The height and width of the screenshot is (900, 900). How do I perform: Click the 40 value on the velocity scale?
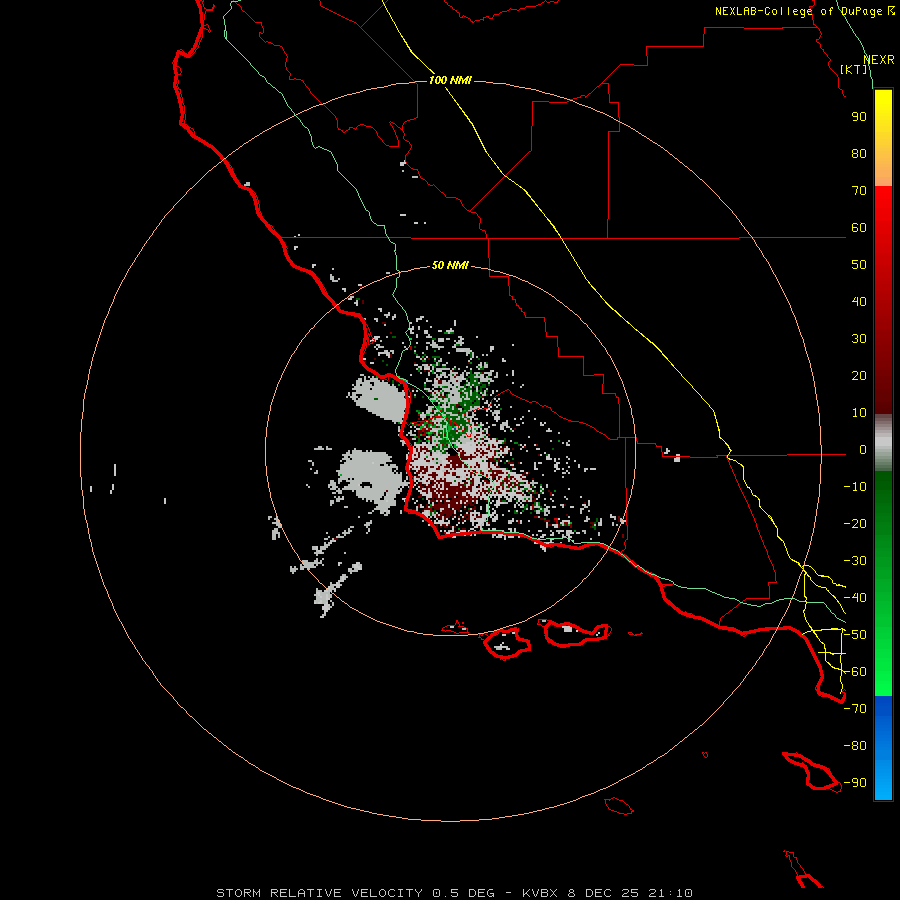click(859, 302)
